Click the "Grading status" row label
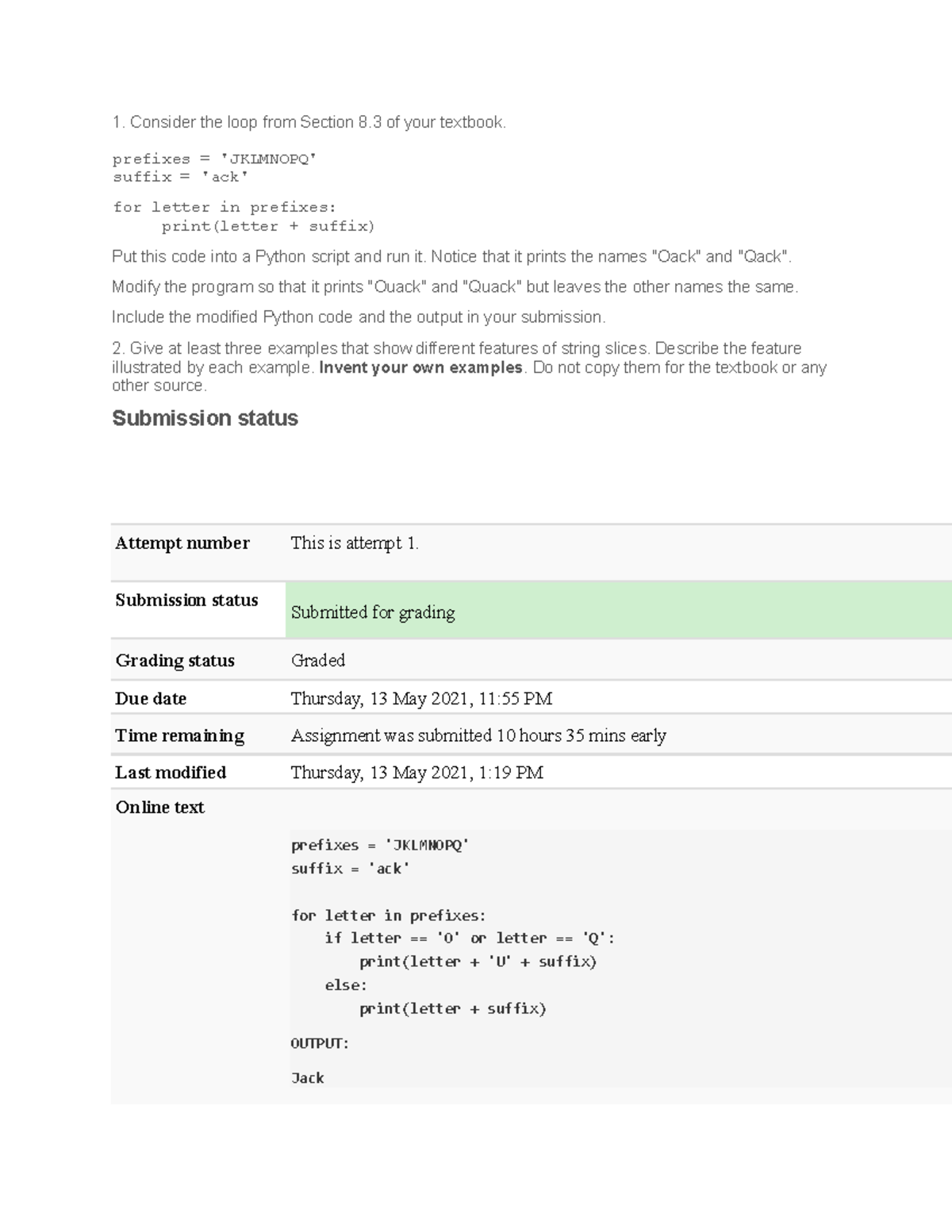The width and height of the screenshot is (952, 1232). point(175,661)
